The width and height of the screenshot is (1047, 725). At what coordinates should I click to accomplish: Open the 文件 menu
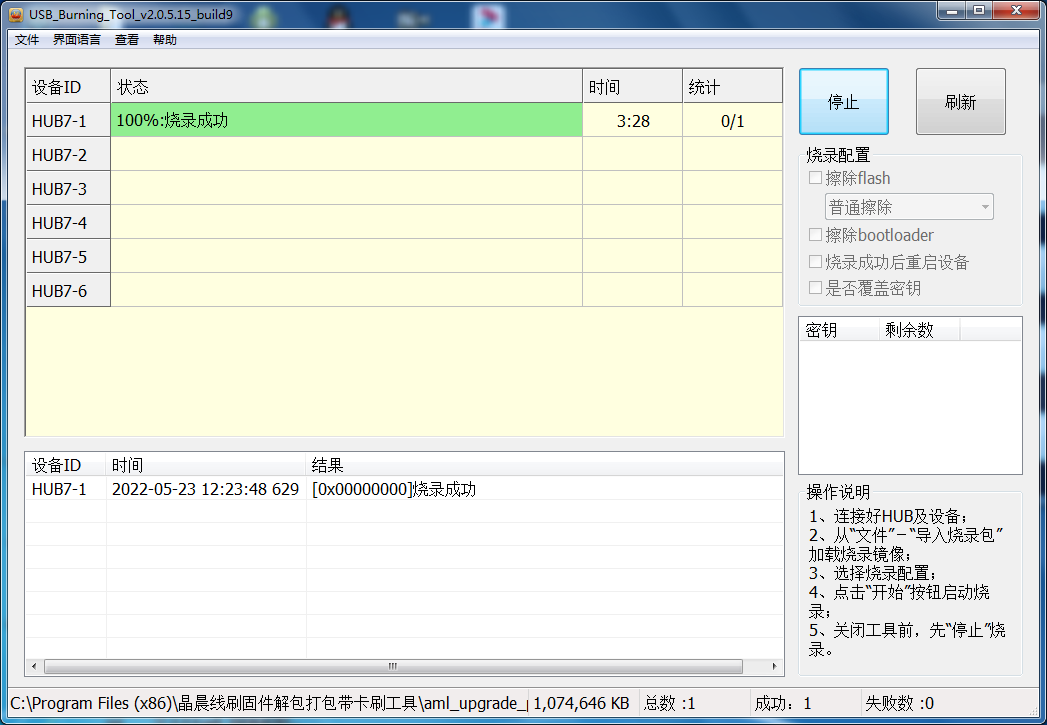(27, 39)
